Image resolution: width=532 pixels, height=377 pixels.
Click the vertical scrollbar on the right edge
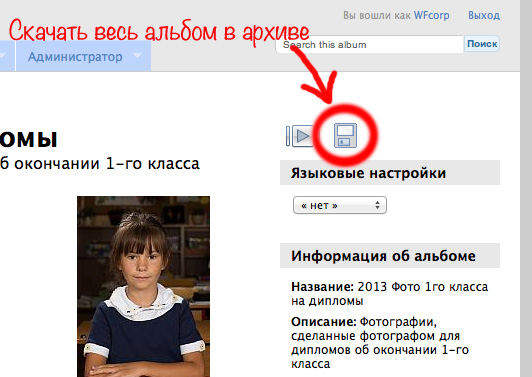(x=526, y=188)
